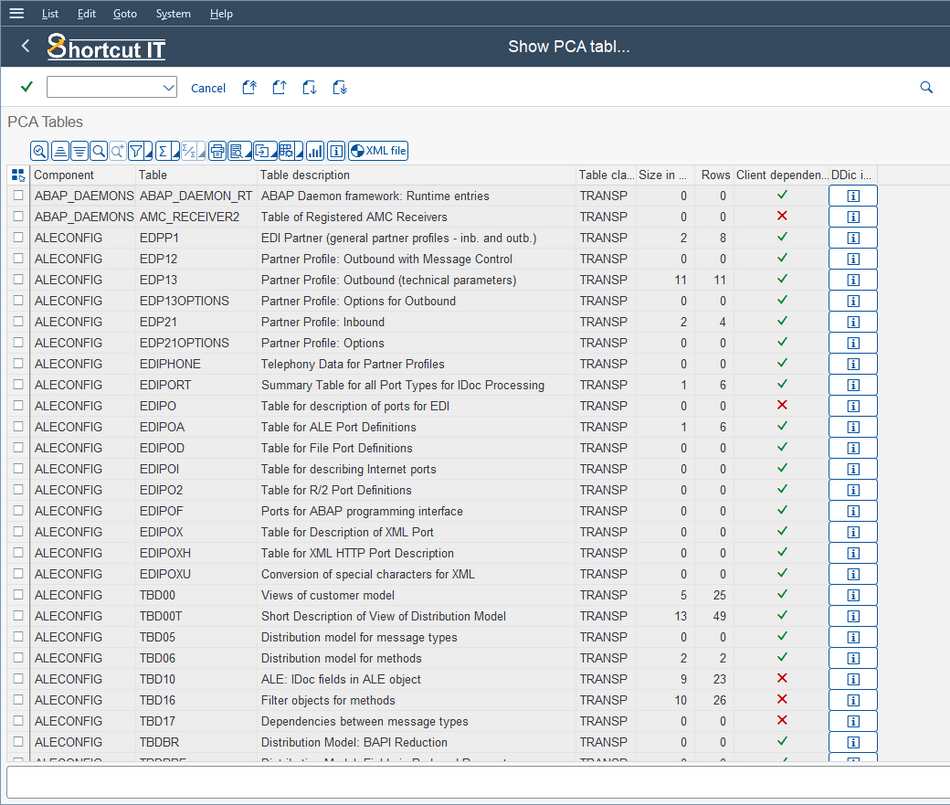The height and width of the screenshot is (805, 950).
Task: Click the Print icon in the grid toolbar
Action: [x=217, y=150]
